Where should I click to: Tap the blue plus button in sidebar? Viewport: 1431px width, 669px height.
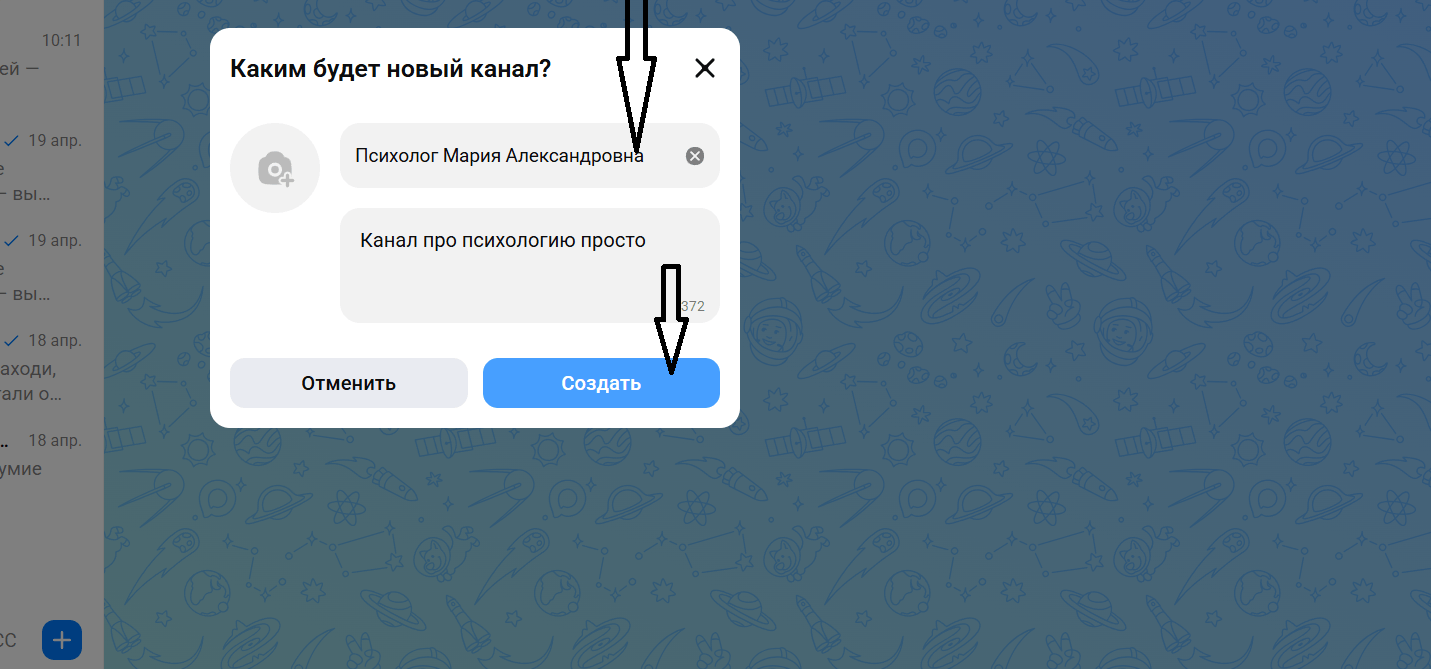(62, 640)
